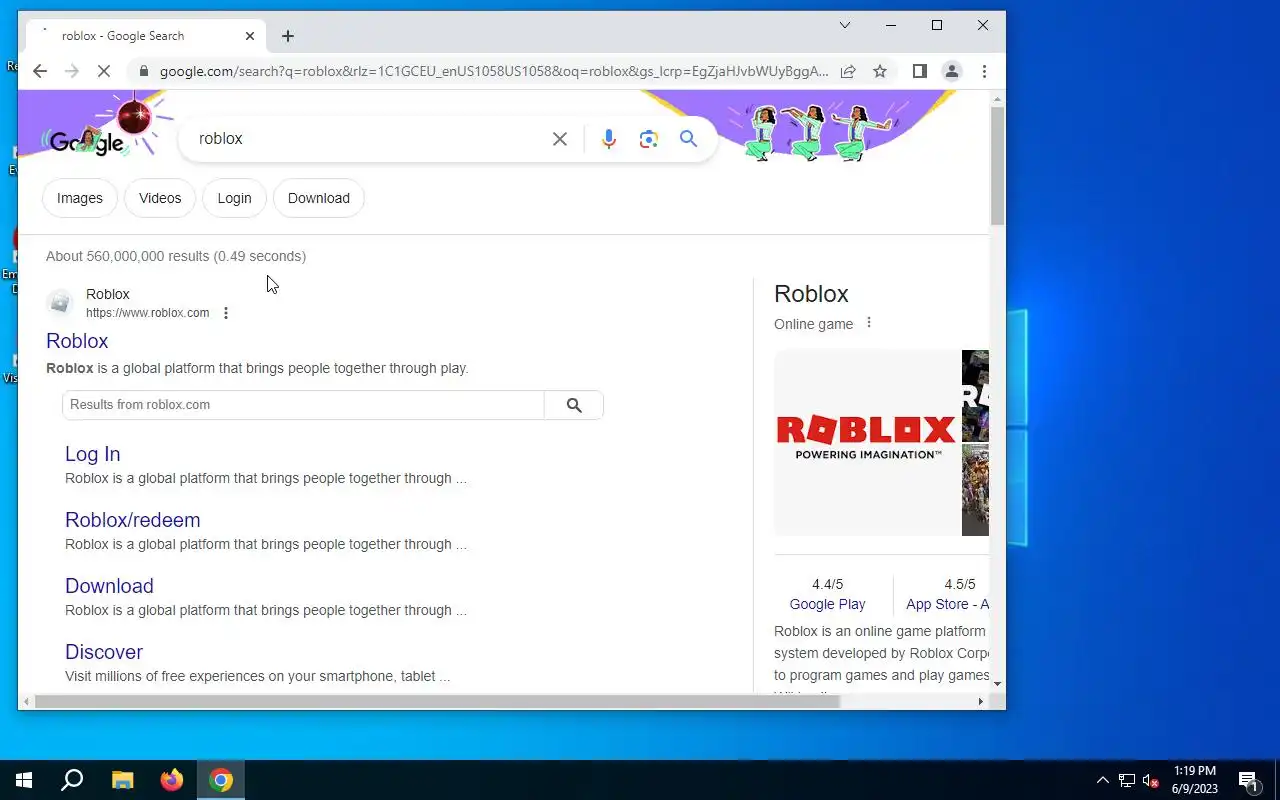Close the roblox Google Search tab
The image size is (1280, 800).
point(250,36)
